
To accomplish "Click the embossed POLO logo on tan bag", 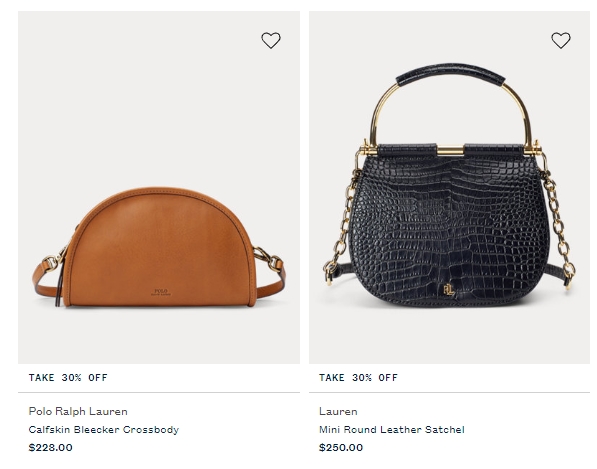I will pos(161,292).
